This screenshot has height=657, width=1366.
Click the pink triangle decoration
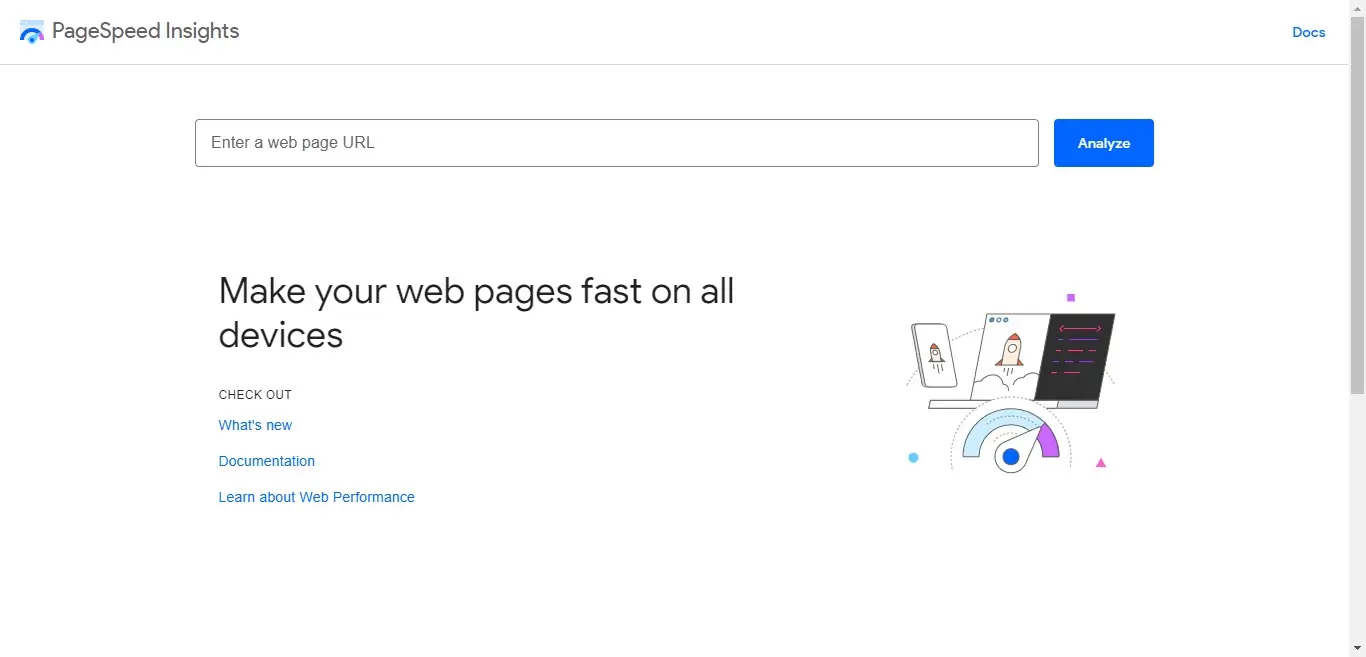[x=1101, y=463]
